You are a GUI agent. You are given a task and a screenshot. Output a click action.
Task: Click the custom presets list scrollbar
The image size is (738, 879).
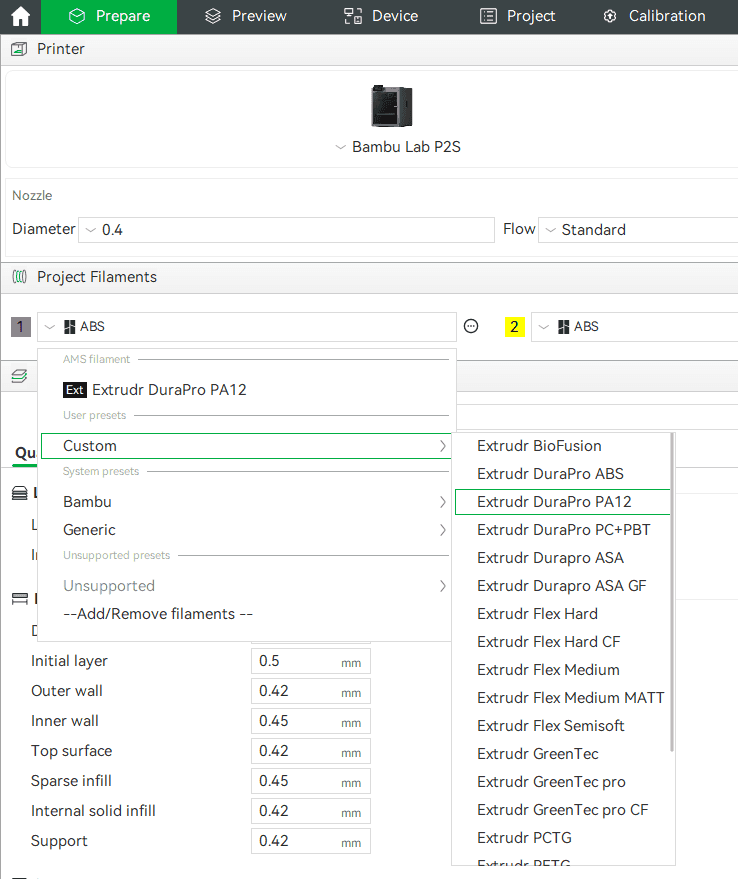click(672, 592)
